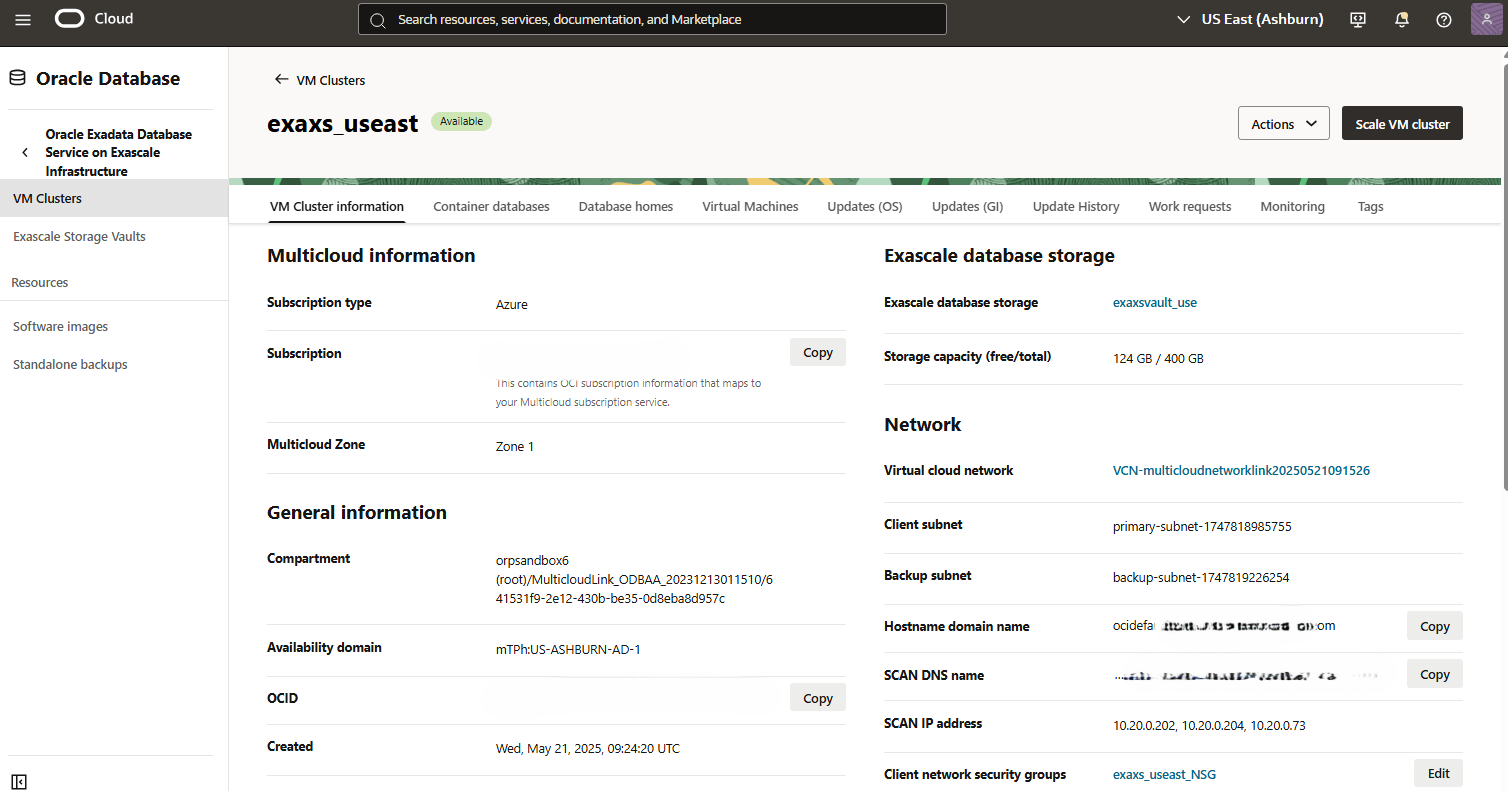Click the help question mark icon
Image resolution: width=1508 pixels, height=791 pixels.
coord(1441,19)
